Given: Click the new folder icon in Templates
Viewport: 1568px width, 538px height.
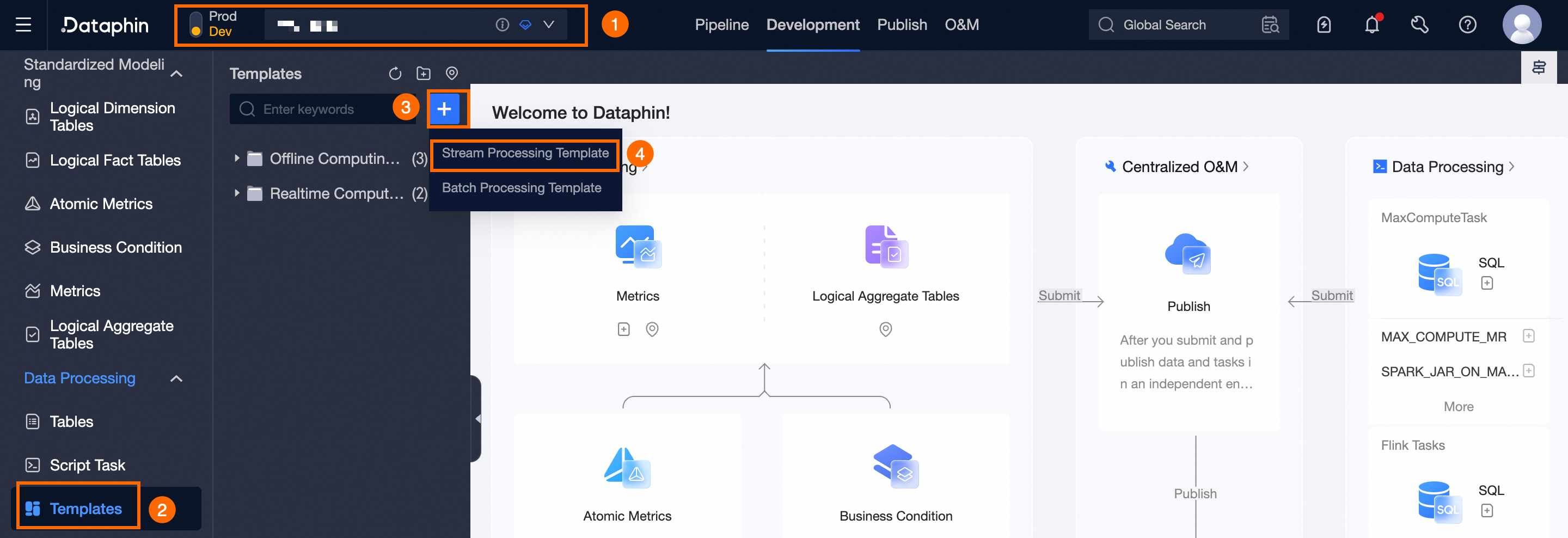Looking at the screenshot, I should [x=423, y=74].
